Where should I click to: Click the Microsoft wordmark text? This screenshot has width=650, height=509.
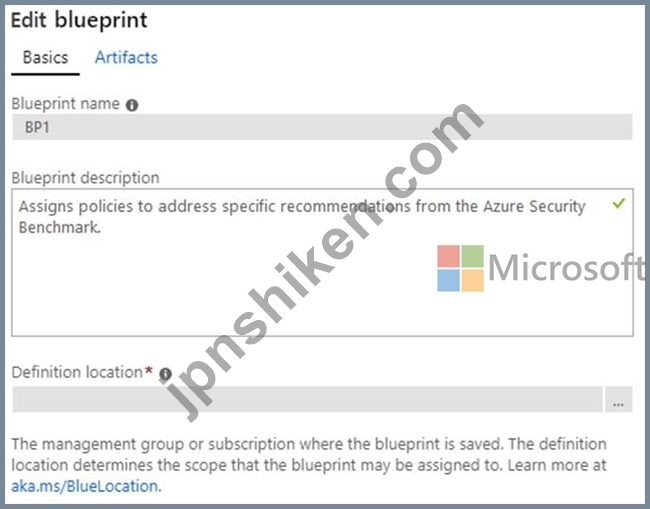click(x=566, y=268)
